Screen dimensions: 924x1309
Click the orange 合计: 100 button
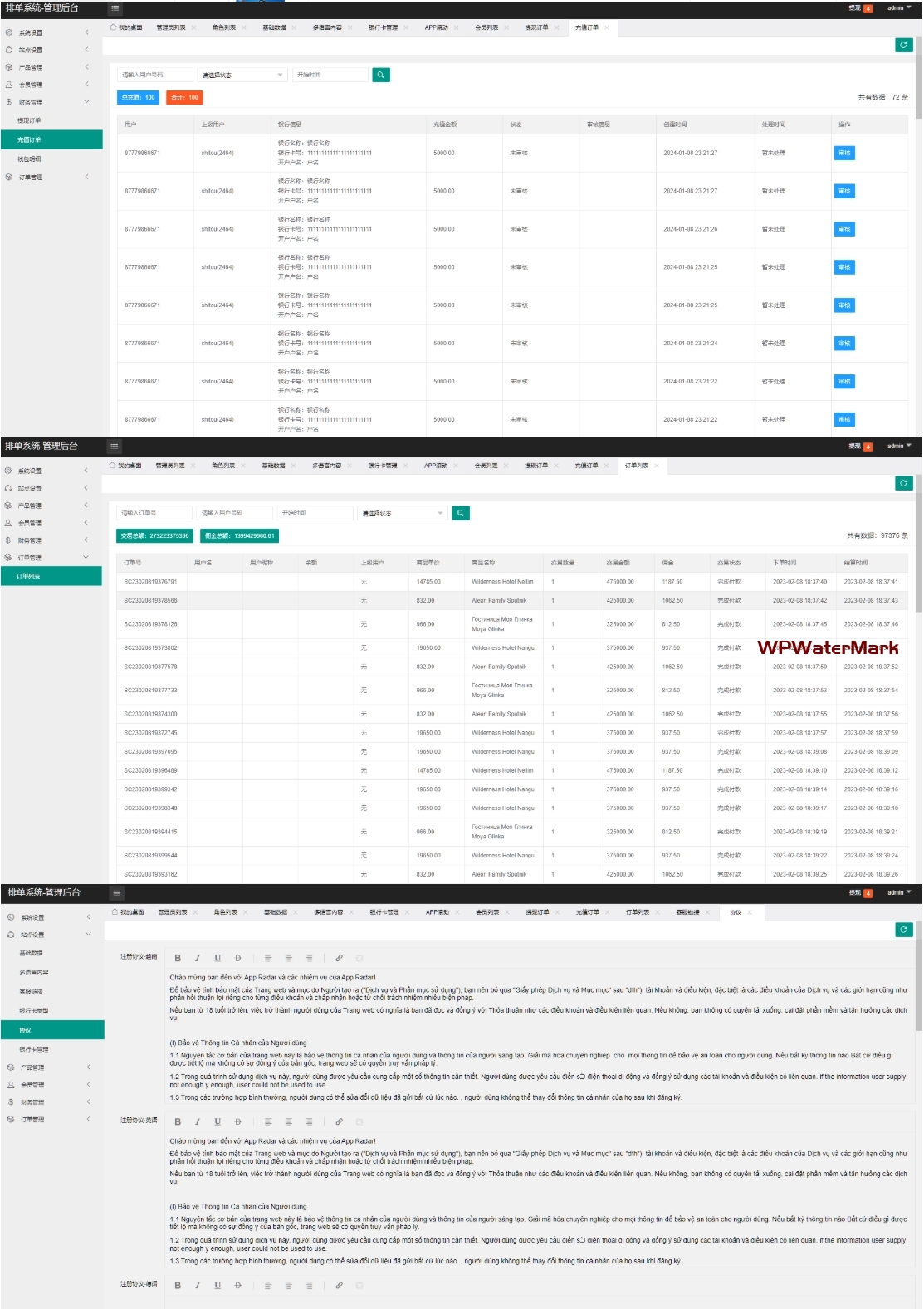pos(184,97)
